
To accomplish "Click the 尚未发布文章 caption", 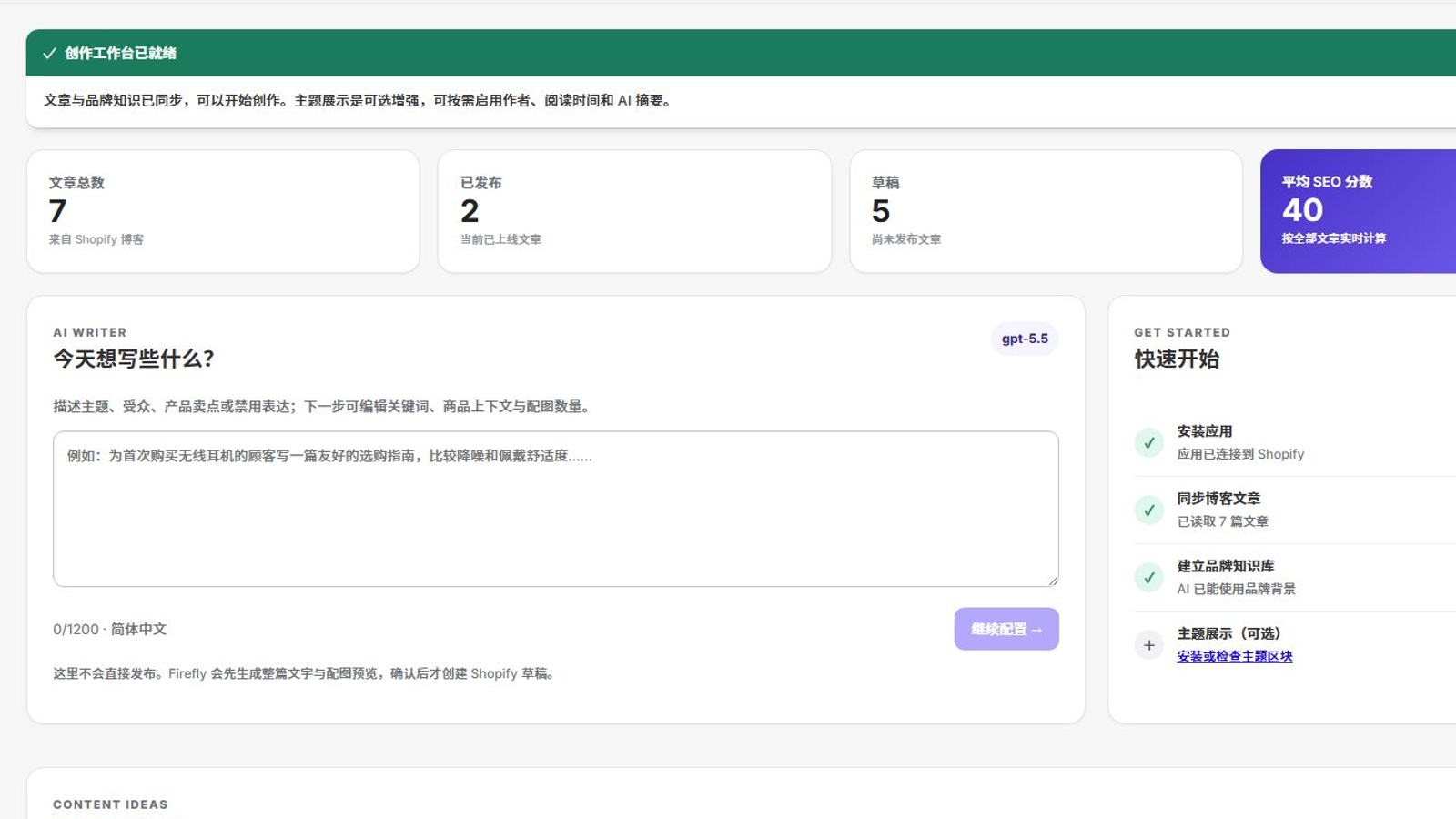I will coord(906,239).
